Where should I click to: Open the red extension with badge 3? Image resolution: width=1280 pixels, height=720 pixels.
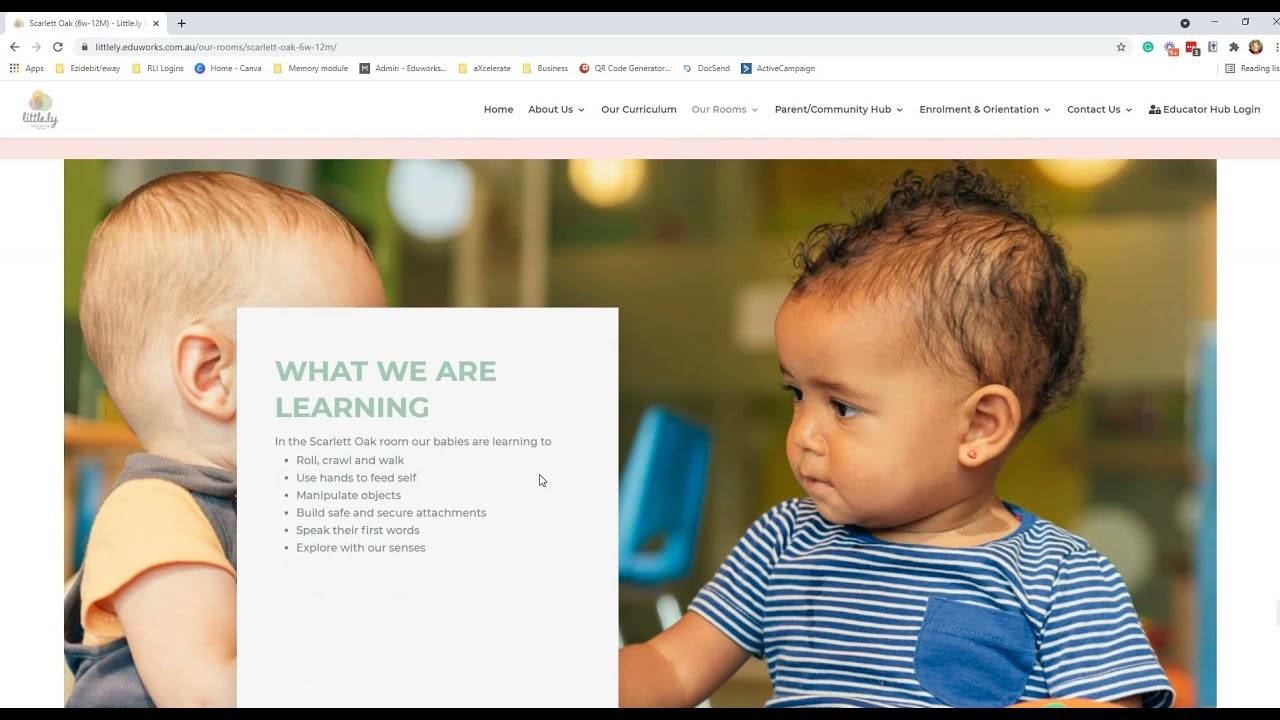(1192, 47)
